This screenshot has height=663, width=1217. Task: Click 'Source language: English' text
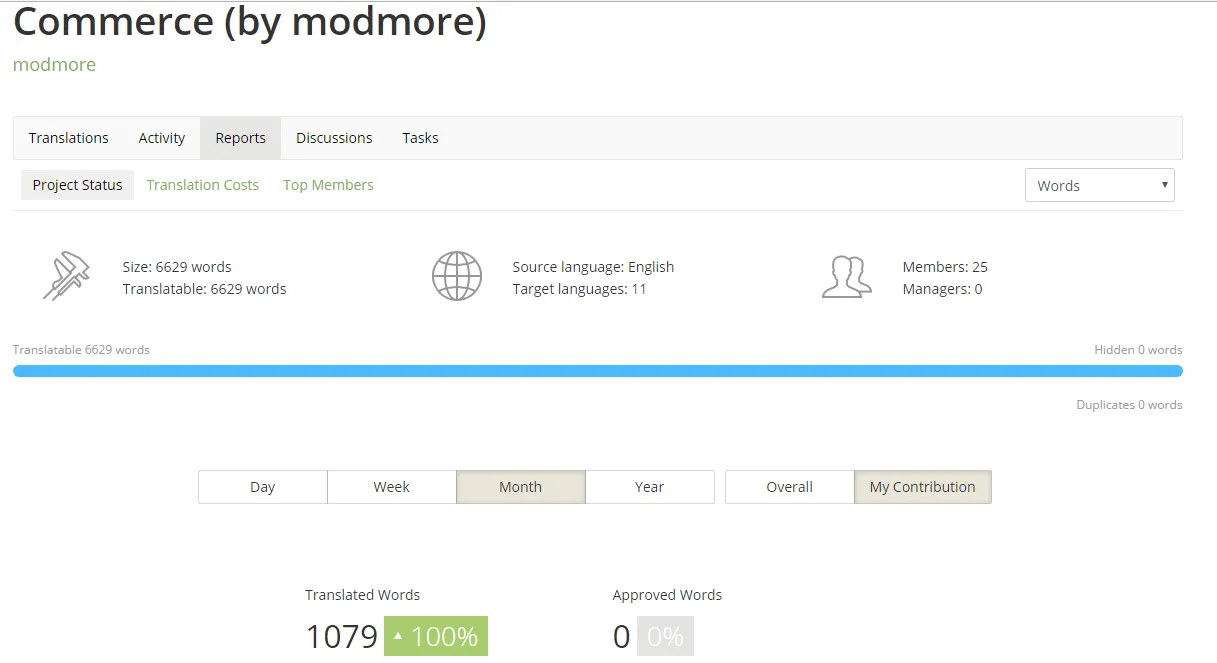594,267
